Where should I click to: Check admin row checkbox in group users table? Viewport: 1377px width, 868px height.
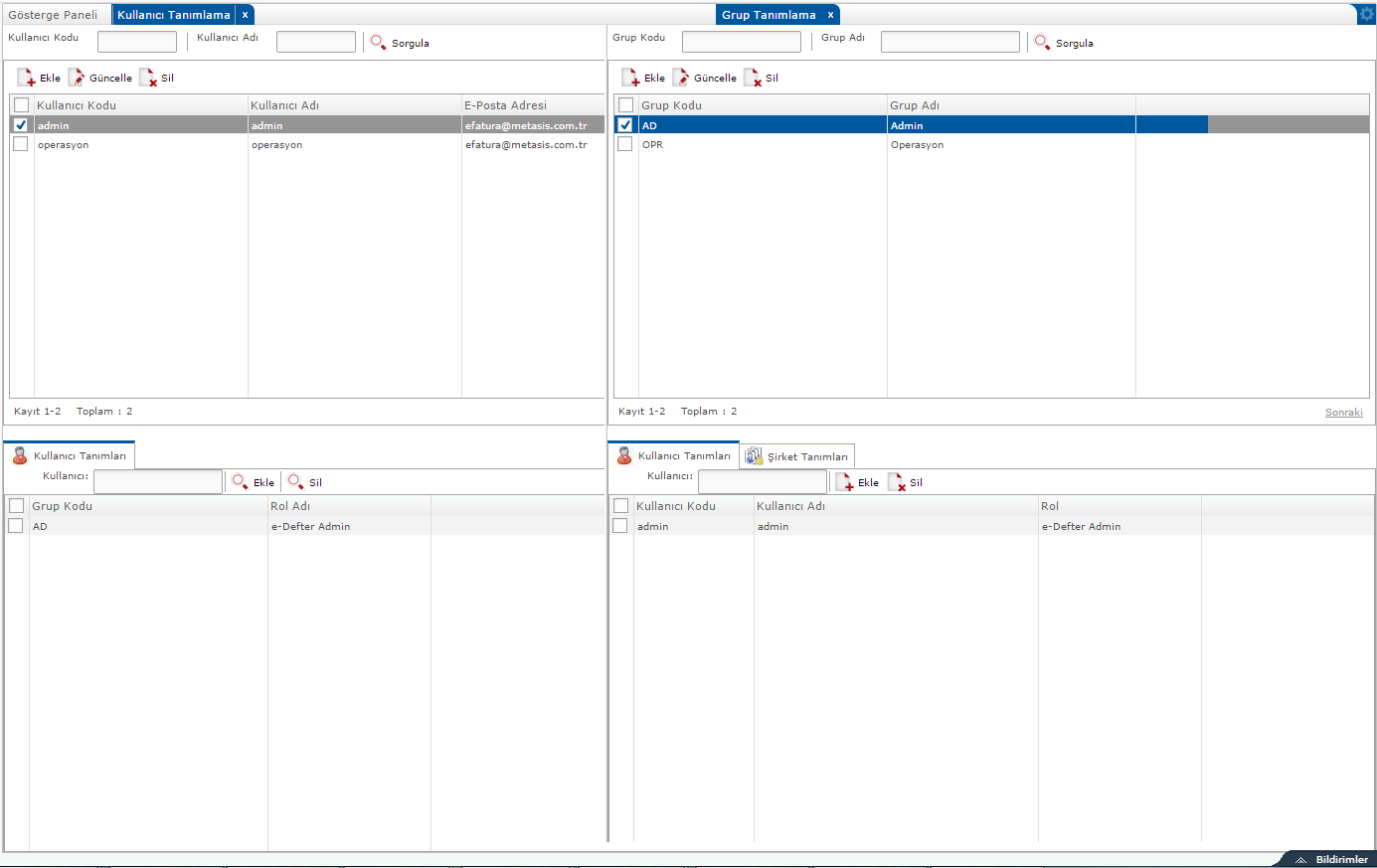620,526
